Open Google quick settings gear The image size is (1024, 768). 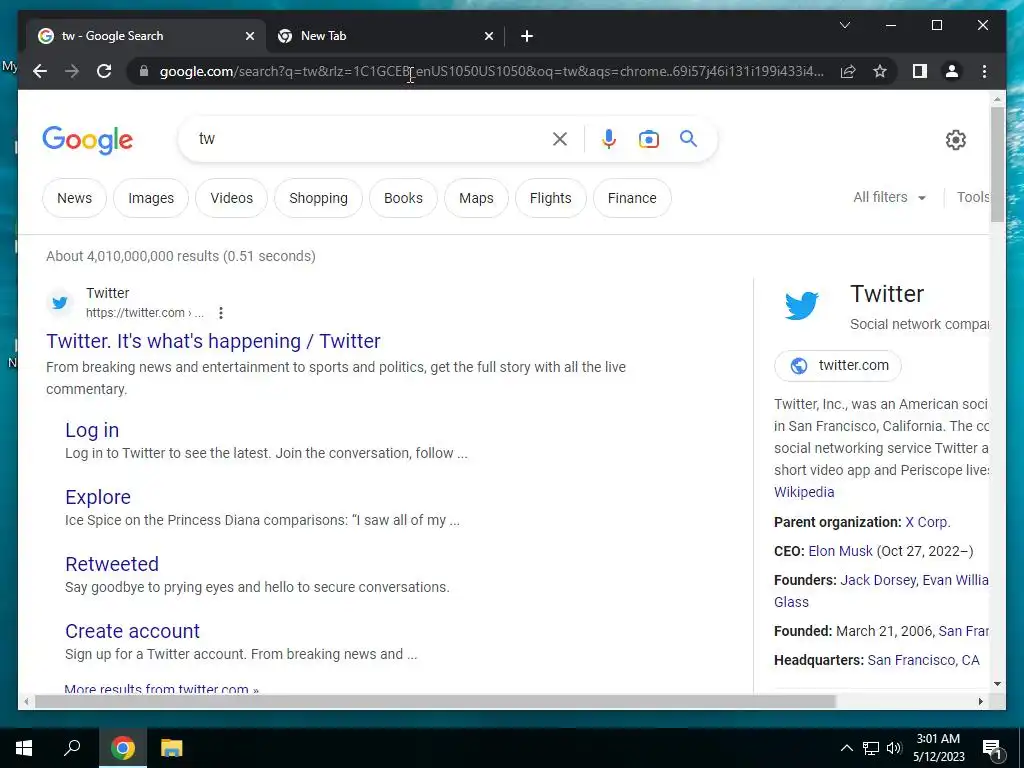955,140
